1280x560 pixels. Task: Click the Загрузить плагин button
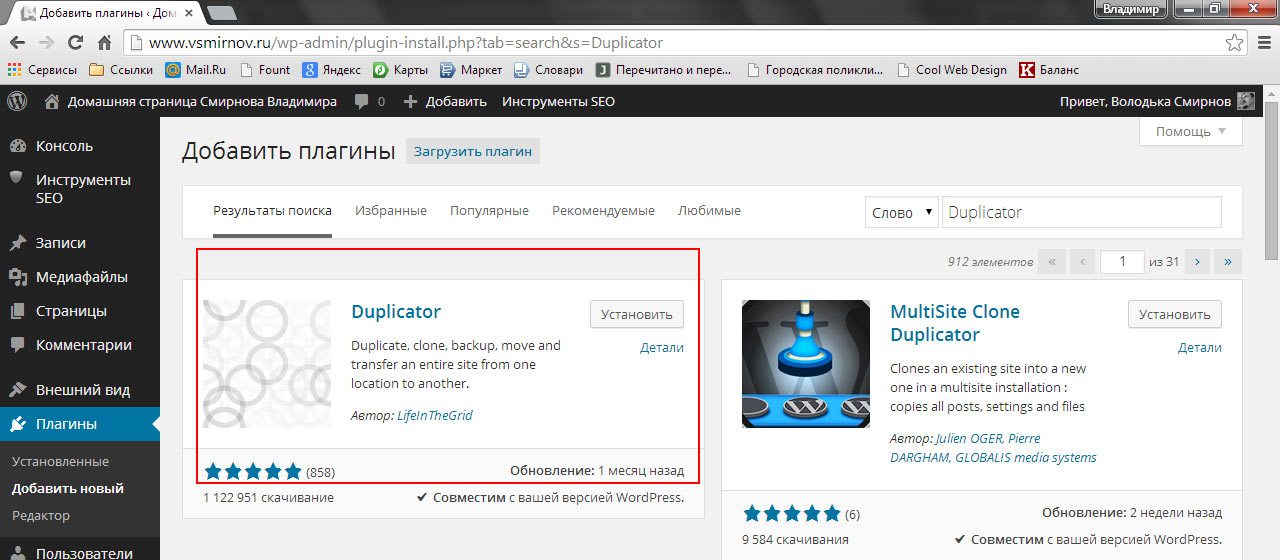coord(473,152)
